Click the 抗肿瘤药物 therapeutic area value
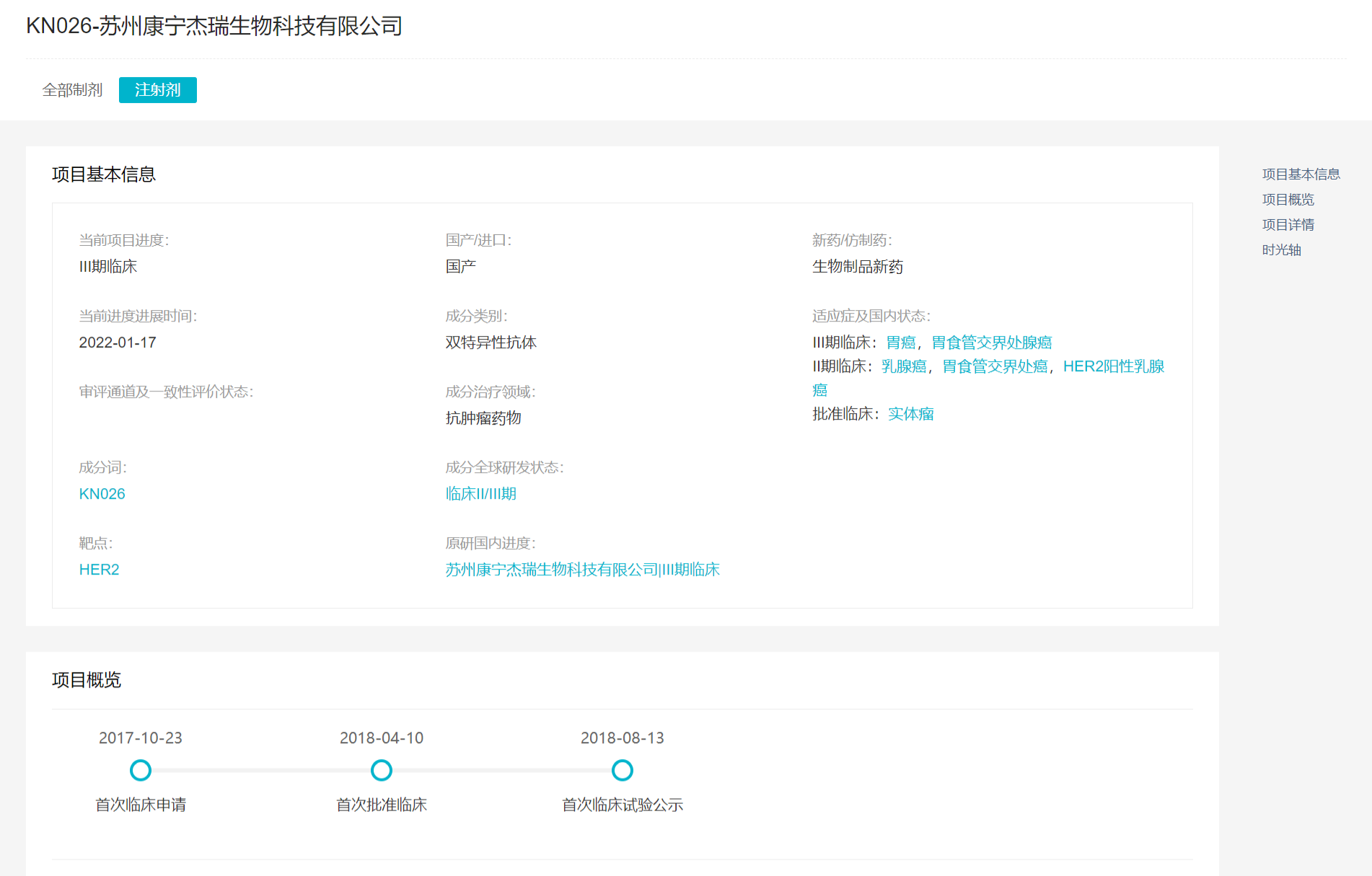The image size is (1372, 876). click(x=483, y=418)
